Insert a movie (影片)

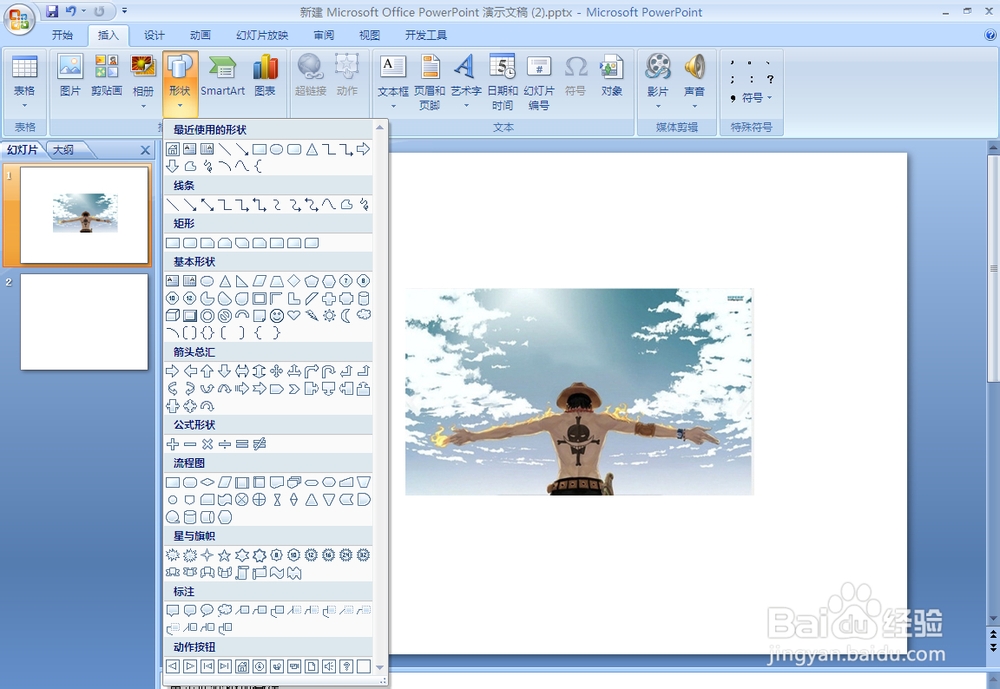click(658, 82)
